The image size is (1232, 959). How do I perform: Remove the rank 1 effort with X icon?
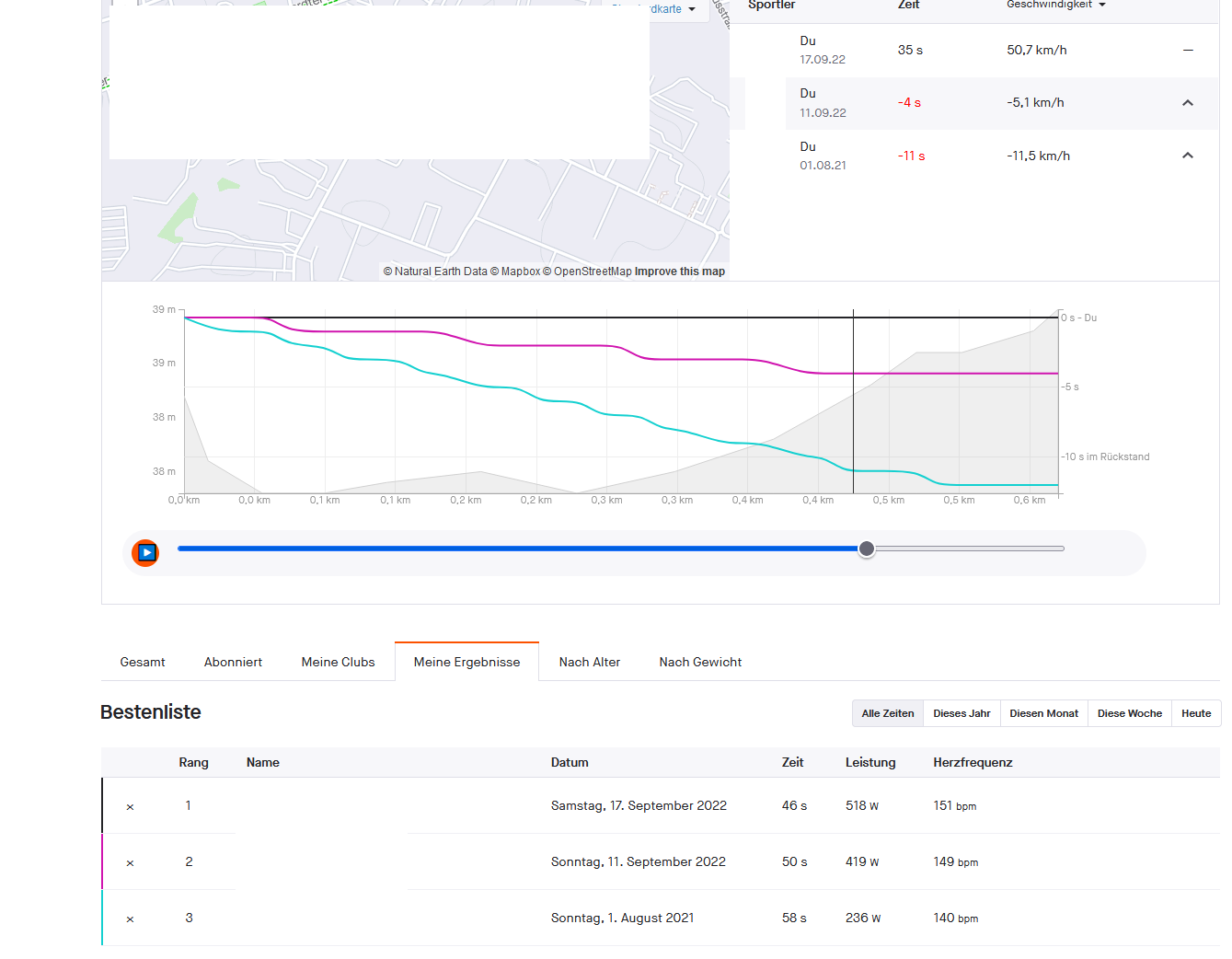point(130,807)
